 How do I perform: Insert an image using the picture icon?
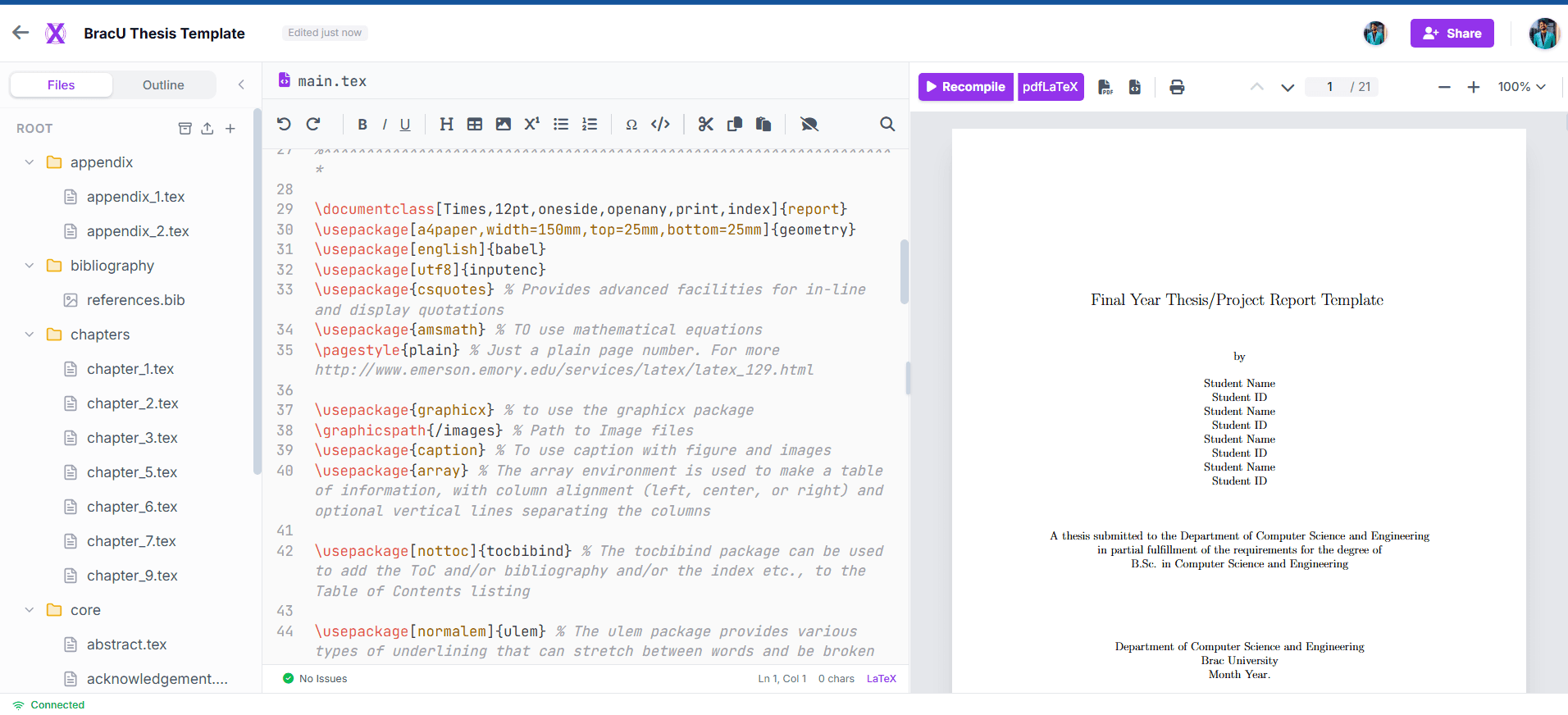504,124
